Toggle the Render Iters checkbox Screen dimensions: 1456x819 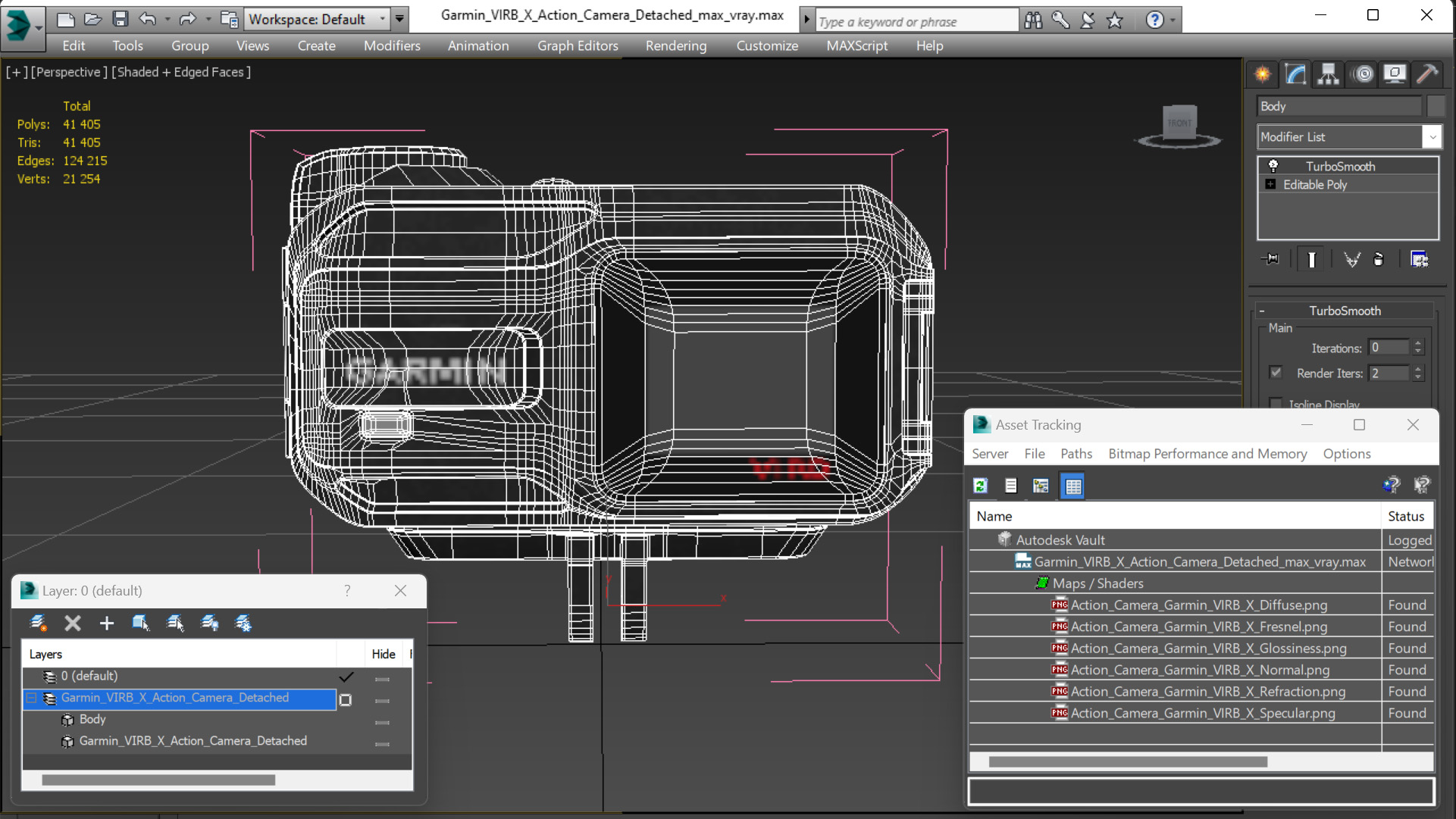pyautogui.click(x=1276, y=372)
